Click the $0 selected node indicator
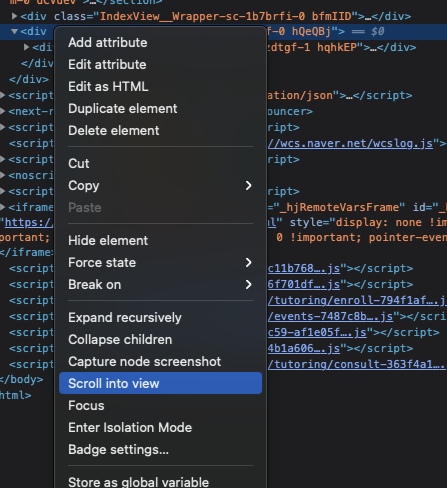Image resolution: width=447 pixels, height=488 pixels. [x=377, y=32]
